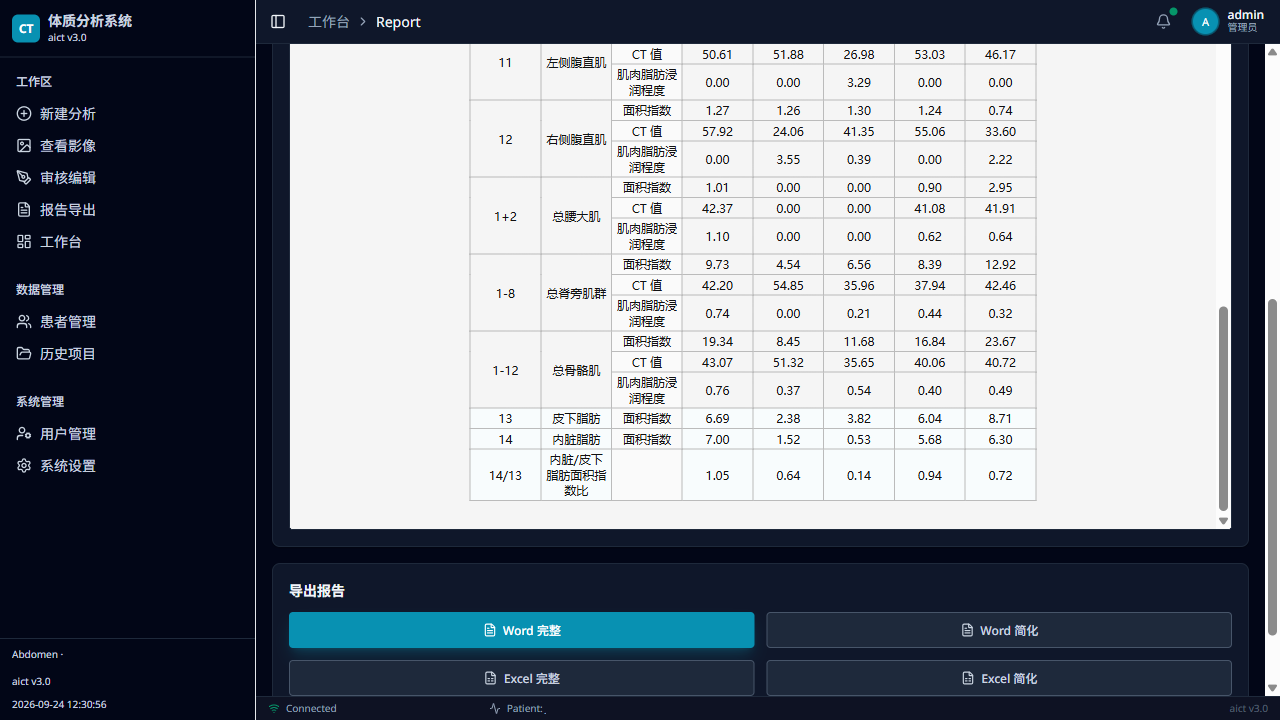Click the timestamp 2026-09-24 12:30:56
Screen dimensions: 1280x720
(59, 704)
